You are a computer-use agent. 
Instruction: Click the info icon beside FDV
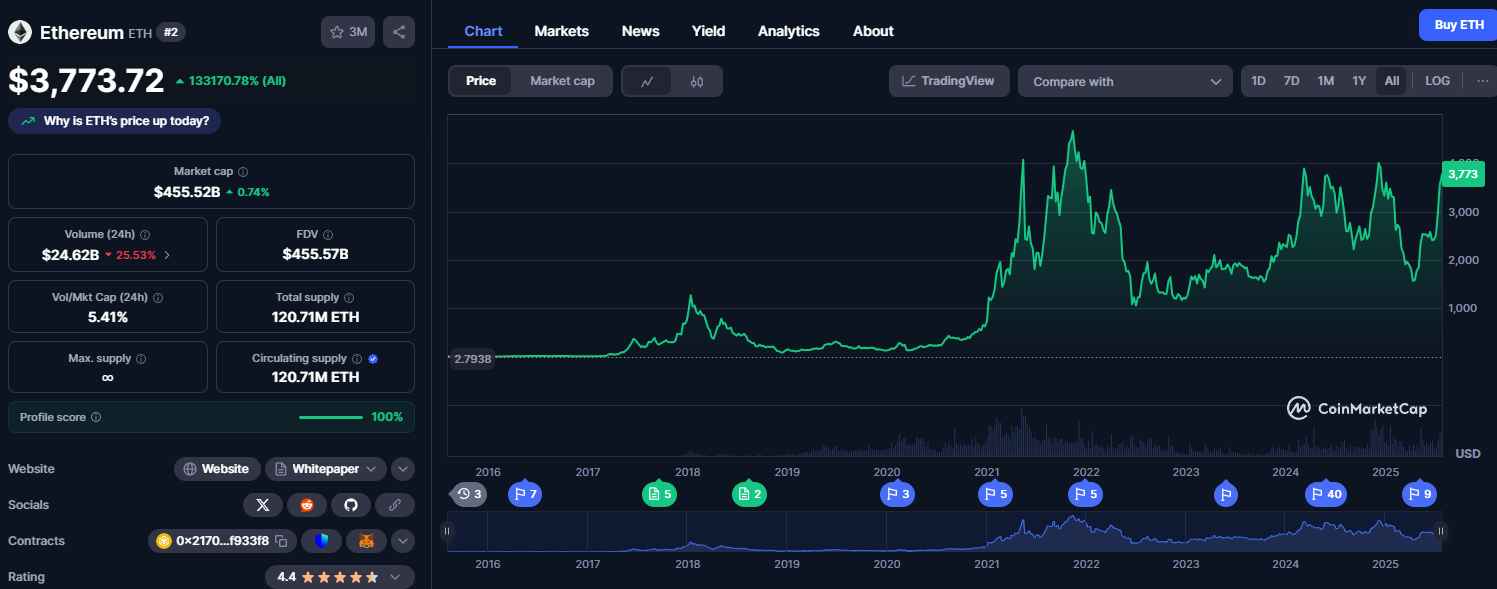[329, 235]
